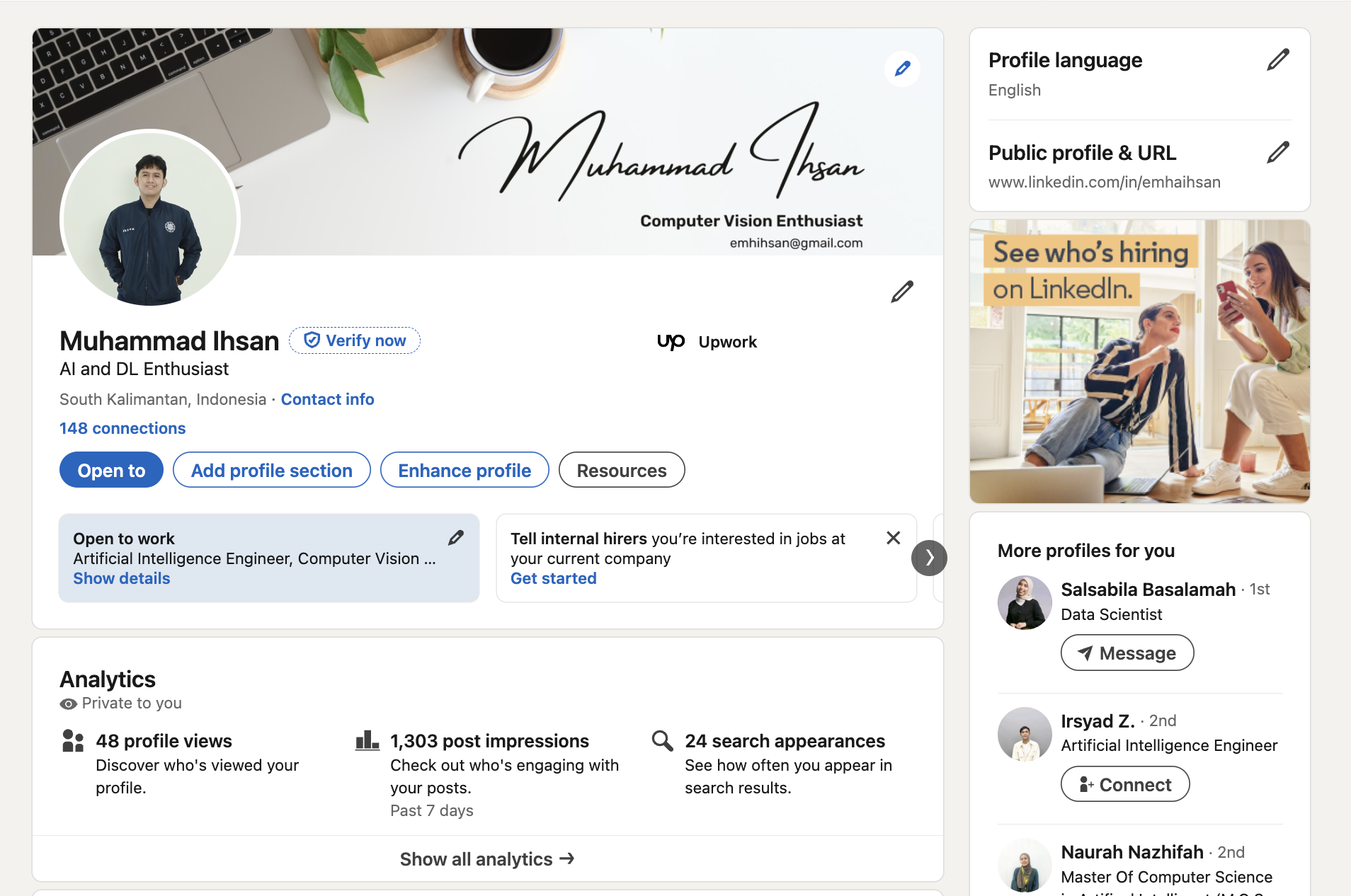This screenshot has width=1351, height=896.
Task: Click Data Scientist subtitle text
Action: point(1111,614)
